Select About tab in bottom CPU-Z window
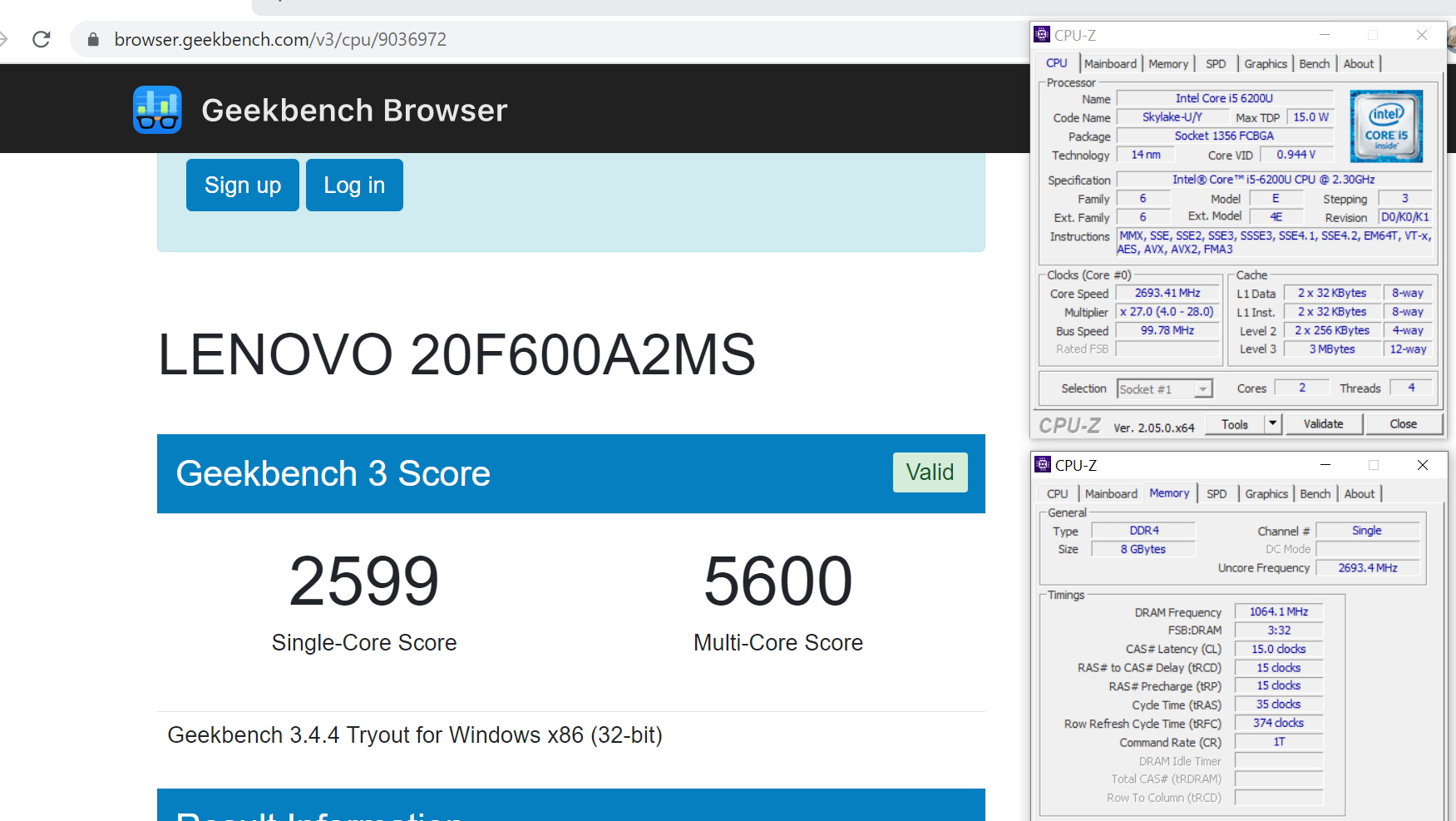Screen dimensions: 1456x821 point(1360,494)
